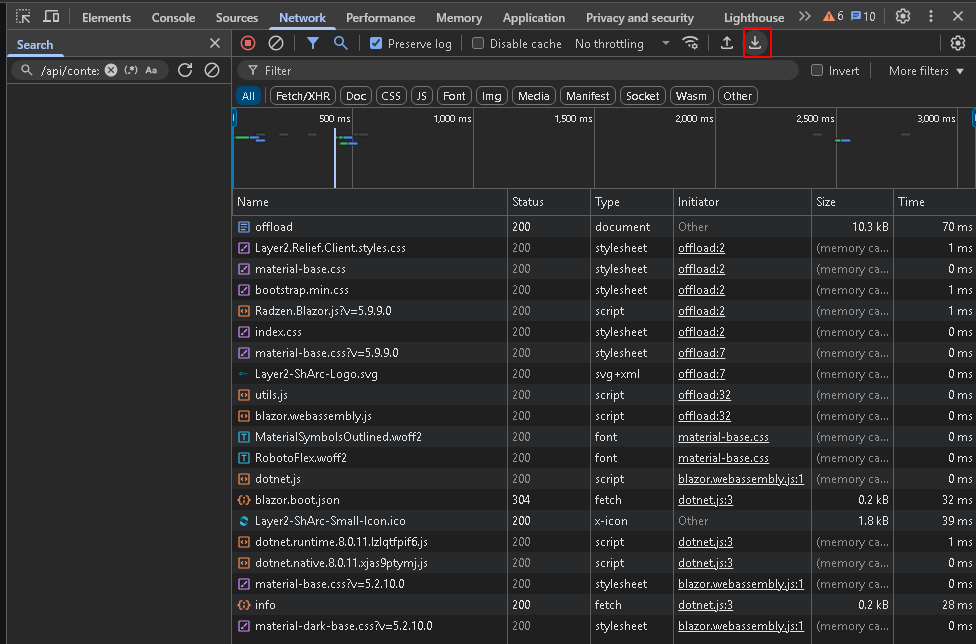Expand the hidden DevTools panels menu

[804, 17]
